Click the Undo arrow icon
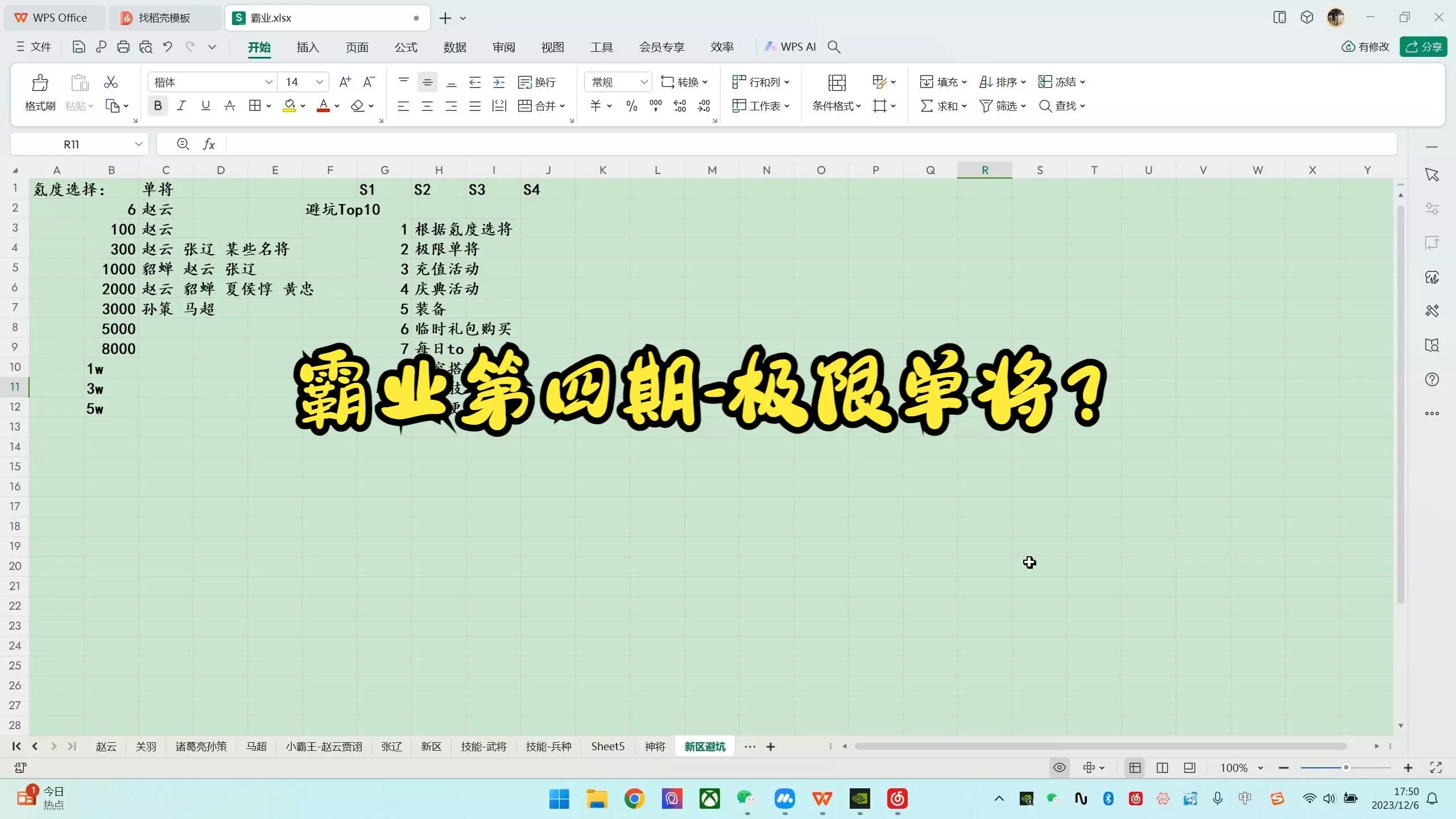The height and width of the screenshot is (819, 1456). pos(168,47)
